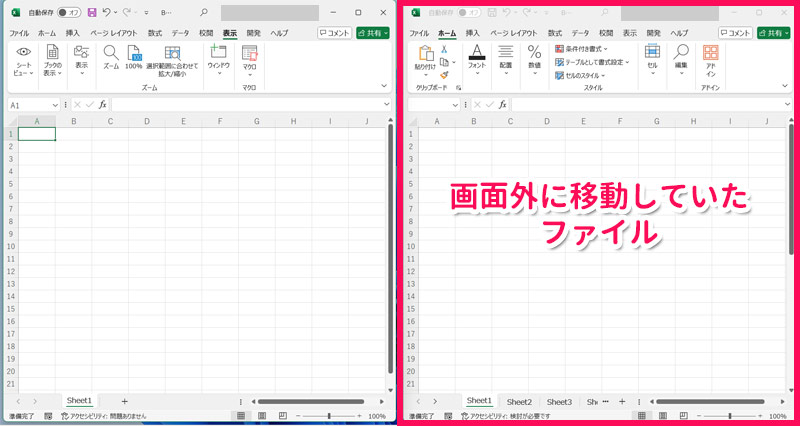Switch to ページレイアウト tab in right window
This screenshot has height=426, width=800.
pos(514,33)
